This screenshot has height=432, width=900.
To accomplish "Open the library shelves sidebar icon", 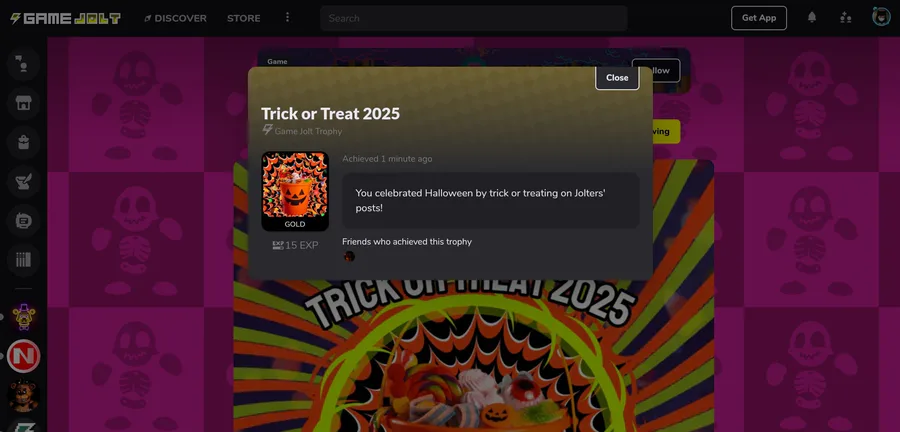I will [x=24, y=260].
